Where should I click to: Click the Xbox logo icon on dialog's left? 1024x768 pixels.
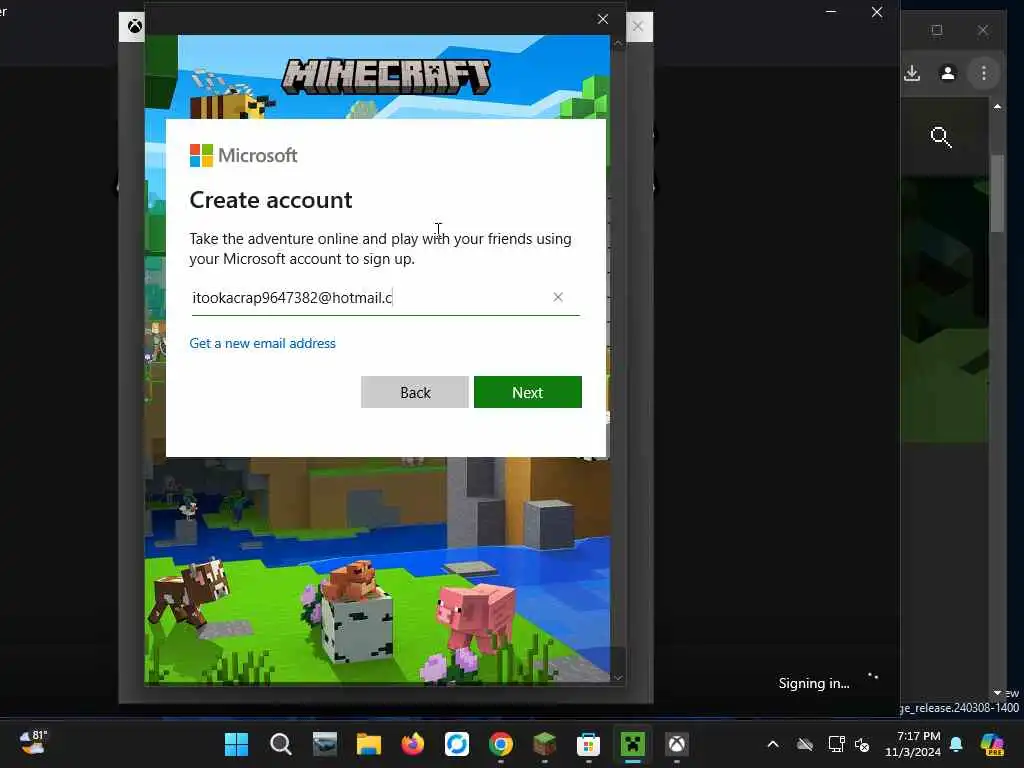click(x=135, y=26)
